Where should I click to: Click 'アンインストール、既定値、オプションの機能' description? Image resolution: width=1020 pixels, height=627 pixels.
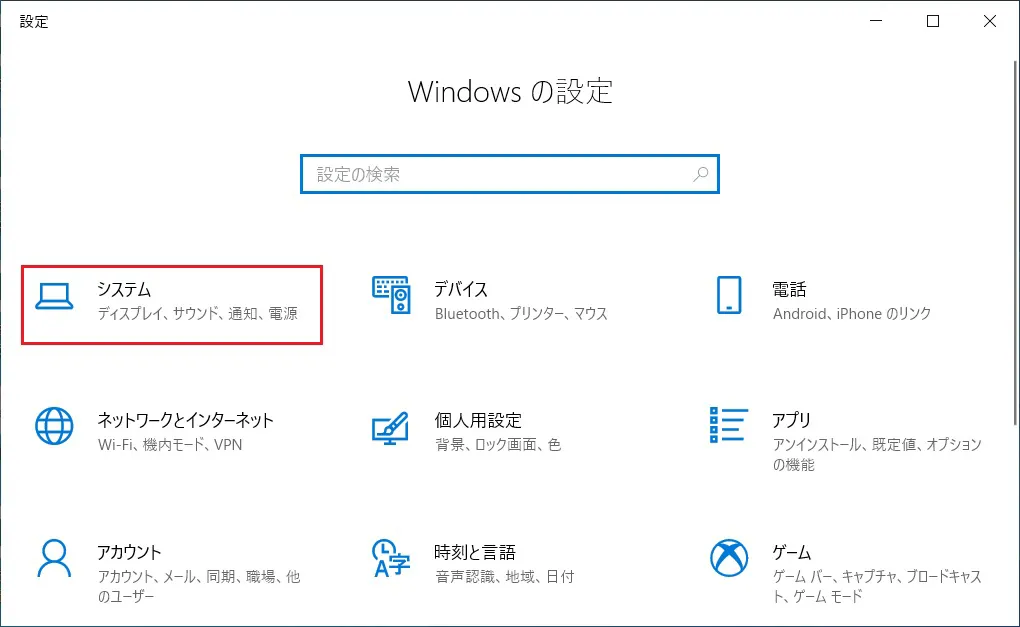(877, 454)
